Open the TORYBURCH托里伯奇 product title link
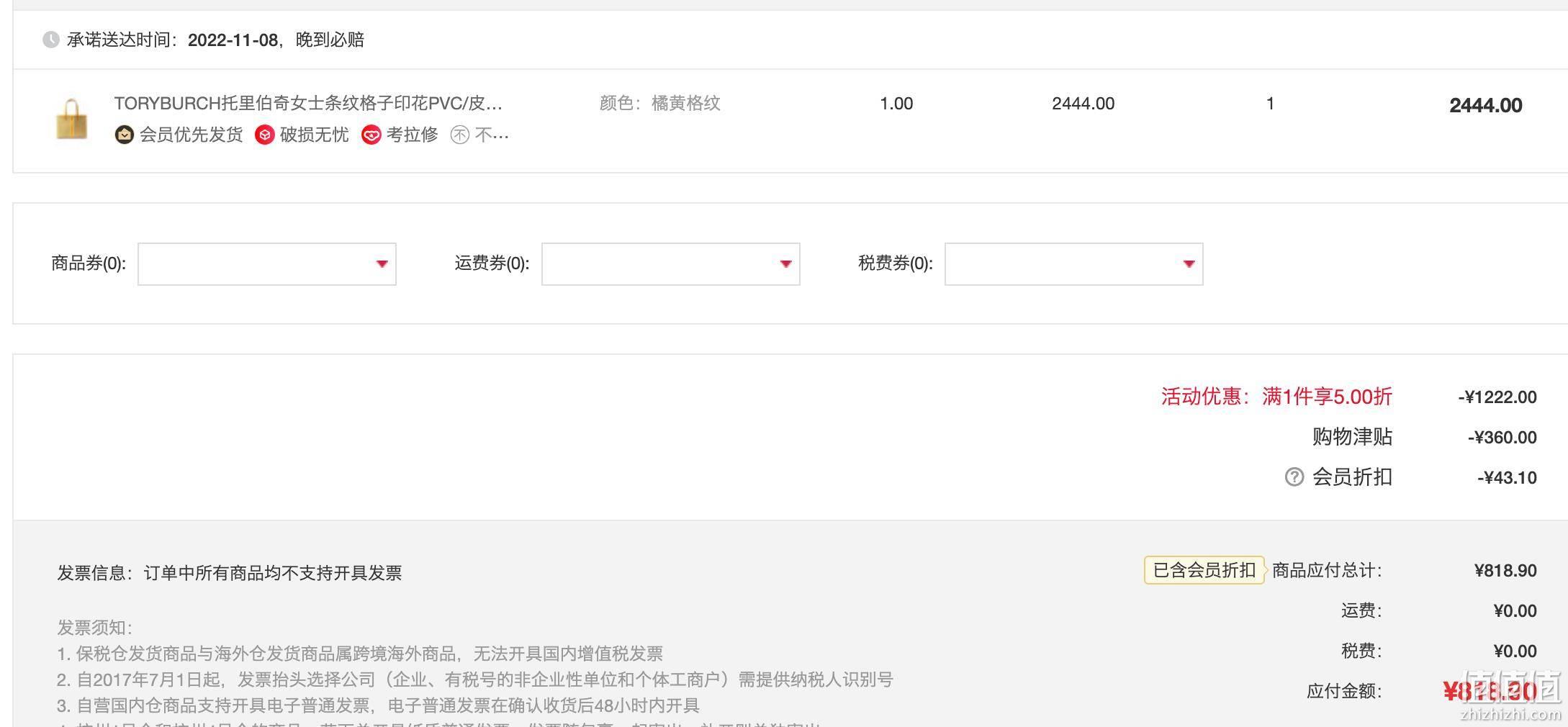 pyautogui.click(x=308, y=104)
